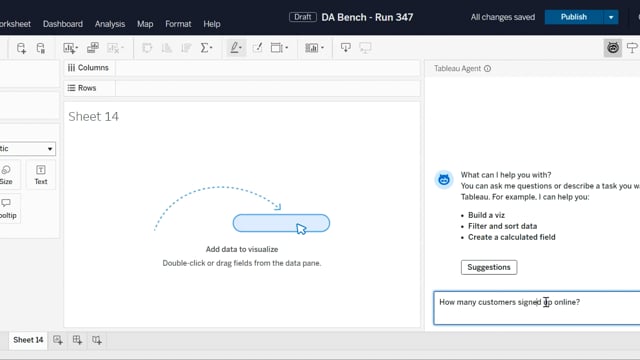Click the Show Mark Labels icon
640x360 pixels.
coord(257,48)
